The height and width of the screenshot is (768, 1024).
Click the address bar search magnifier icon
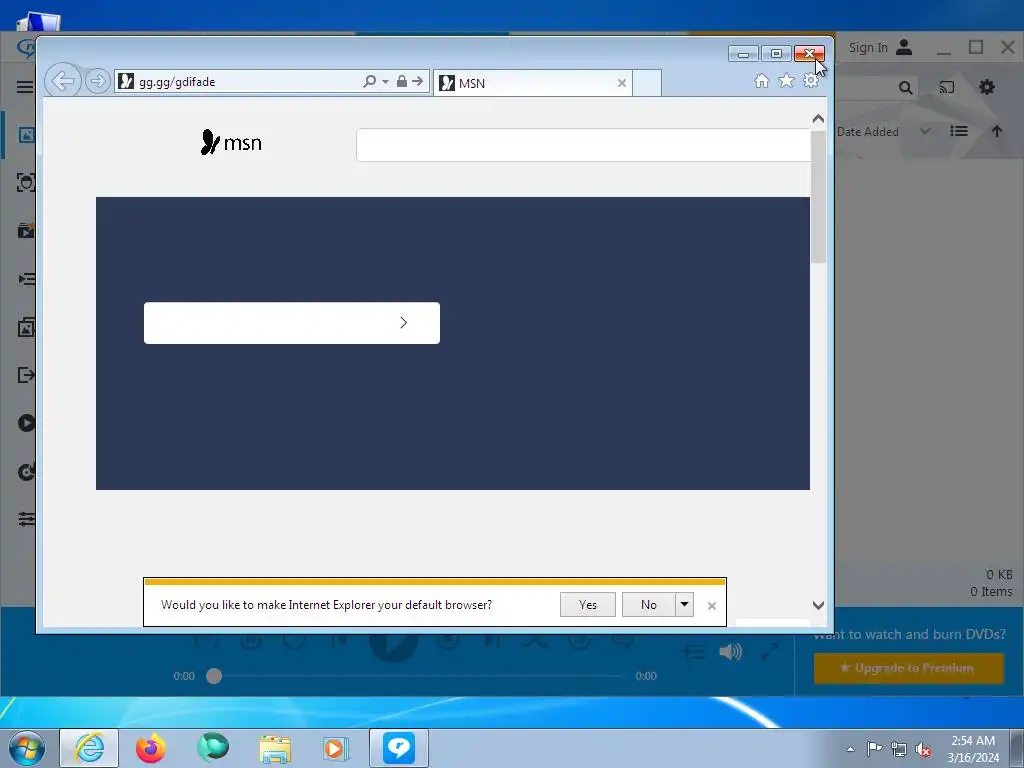tap(370, 82)
